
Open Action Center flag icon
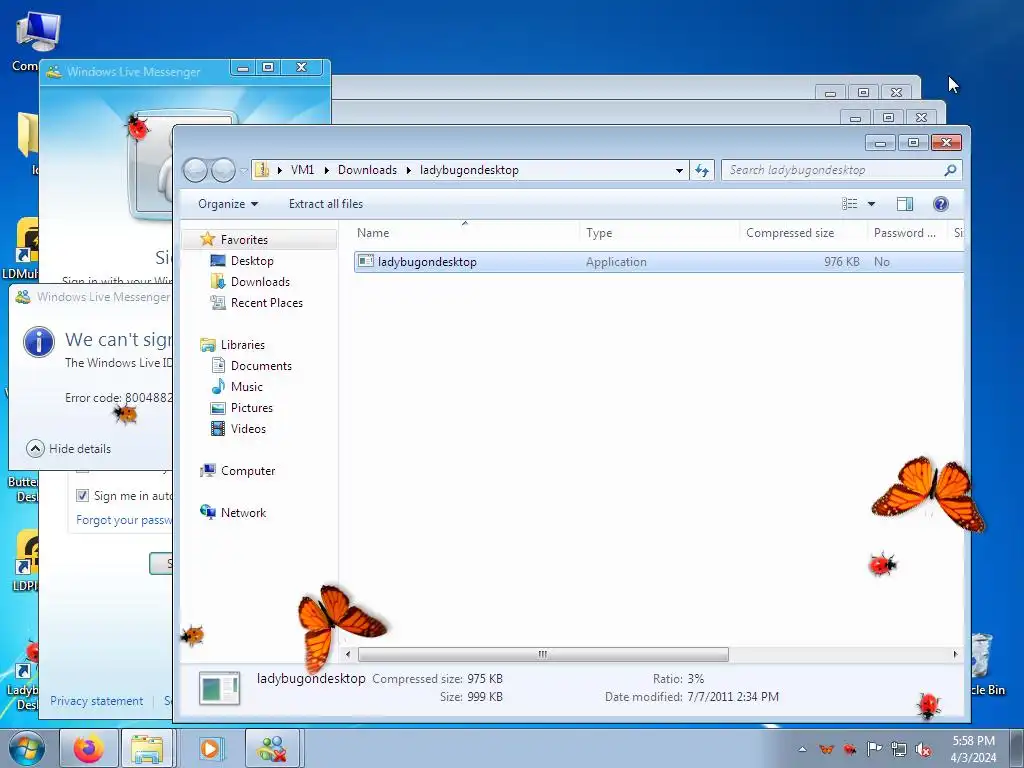click(x=874, y=748)
